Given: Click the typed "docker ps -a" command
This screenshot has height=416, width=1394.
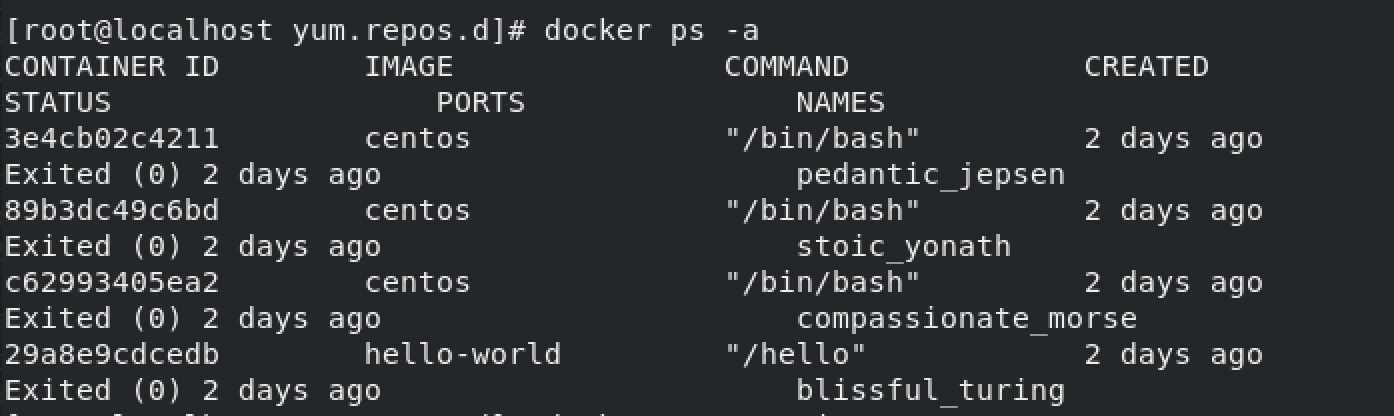Looking at the screenshot, I should (x=651, y=31).
